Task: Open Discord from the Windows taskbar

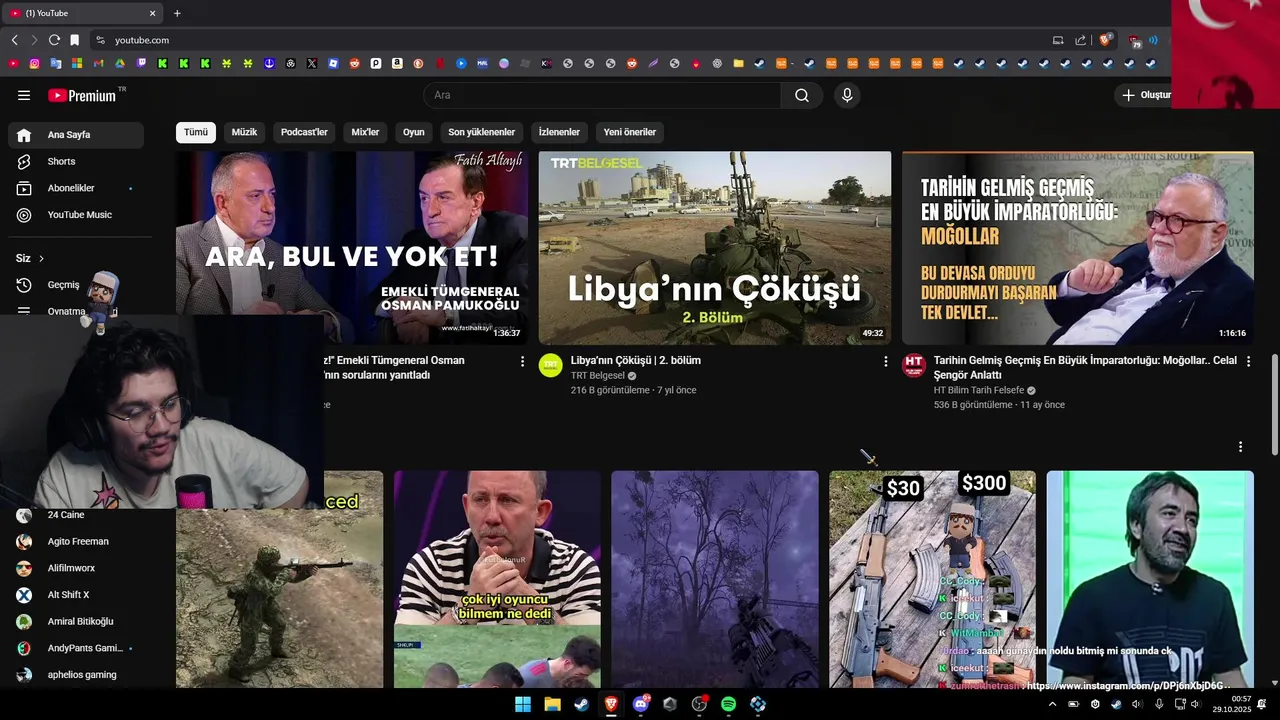Action: [x=641, y=704]
